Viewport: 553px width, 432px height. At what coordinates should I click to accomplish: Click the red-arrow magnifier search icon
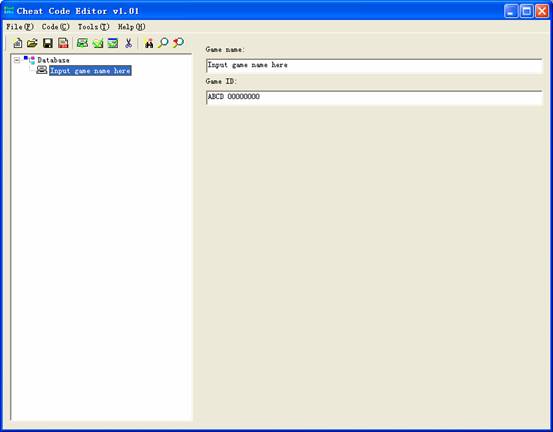point(178,43)
